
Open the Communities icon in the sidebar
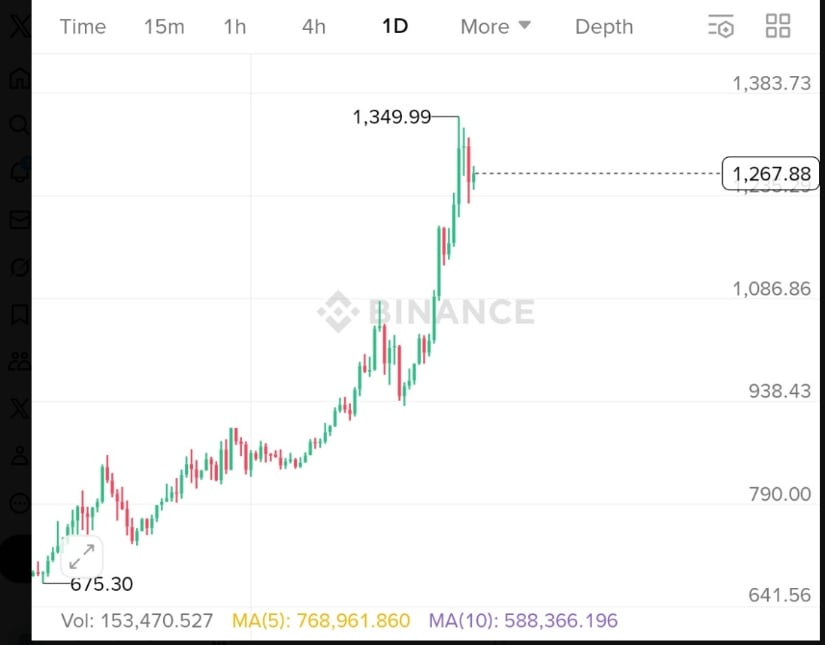point(19,362)
